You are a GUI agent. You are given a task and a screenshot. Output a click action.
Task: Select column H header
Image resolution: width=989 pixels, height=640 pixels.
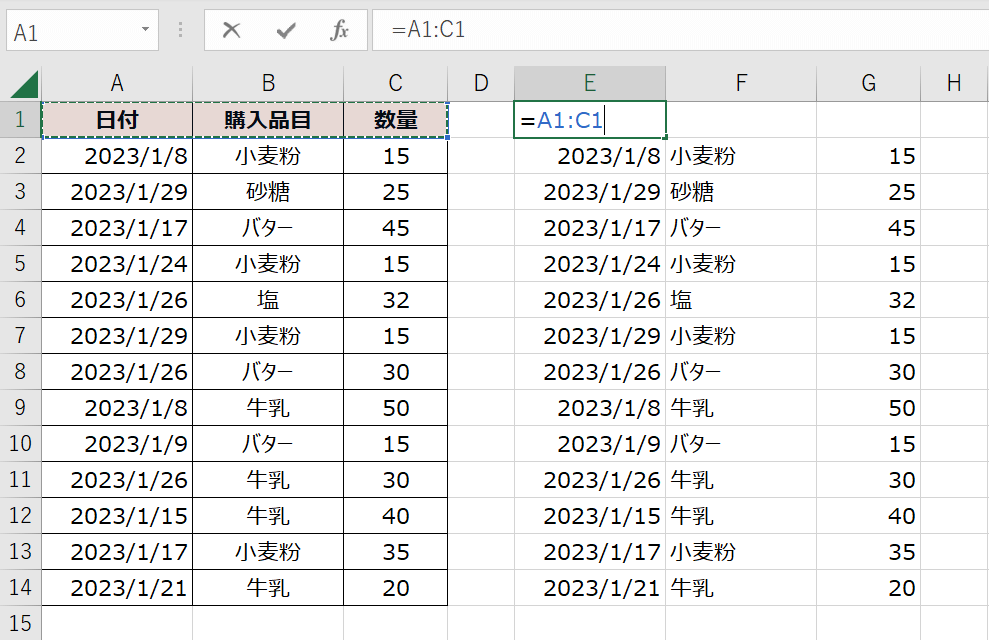click(x=953, y=84)
